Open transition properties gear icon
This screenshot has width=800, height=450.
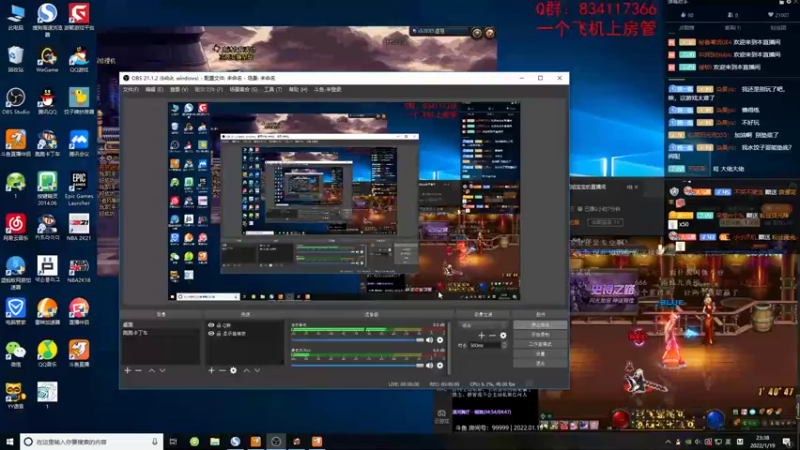(503, 335)
